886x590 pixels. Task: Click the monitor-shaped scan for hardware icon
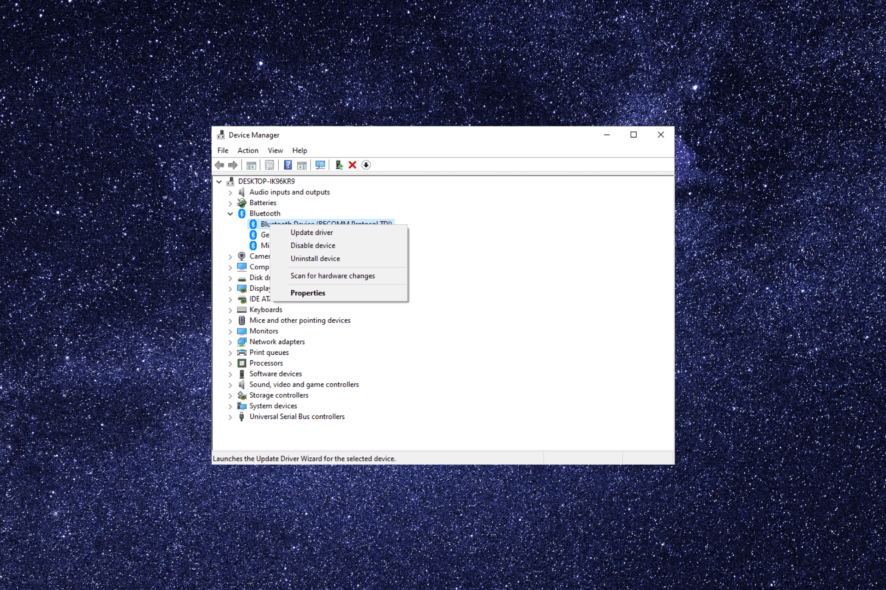[320, 165]
